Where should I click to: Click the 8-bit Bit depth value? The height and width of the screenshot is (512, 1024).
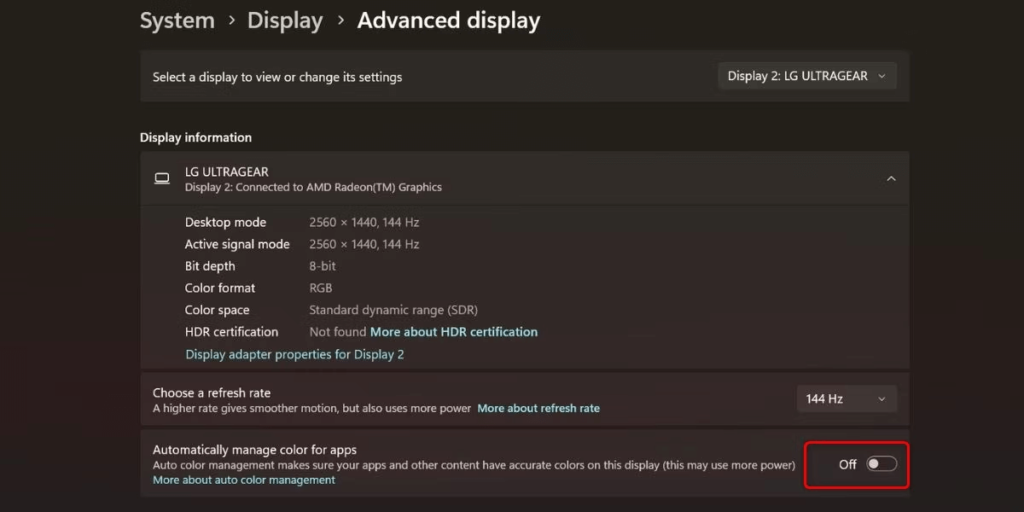point(322,266)
